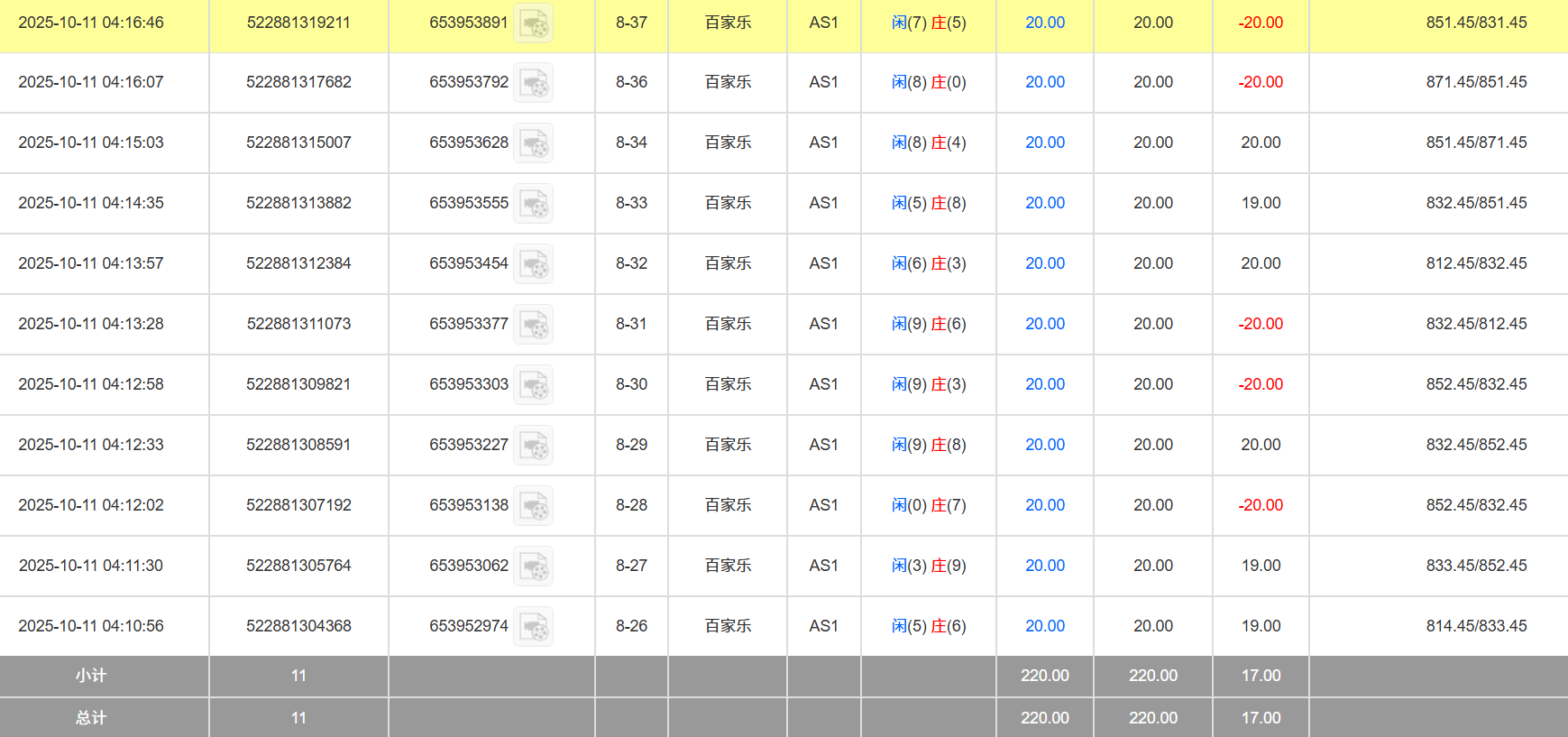The height and width of the screenshot is (737, 1568).
Task: Open blue 20.00 link in row 8-34
Action: [x=1044, y=143]
